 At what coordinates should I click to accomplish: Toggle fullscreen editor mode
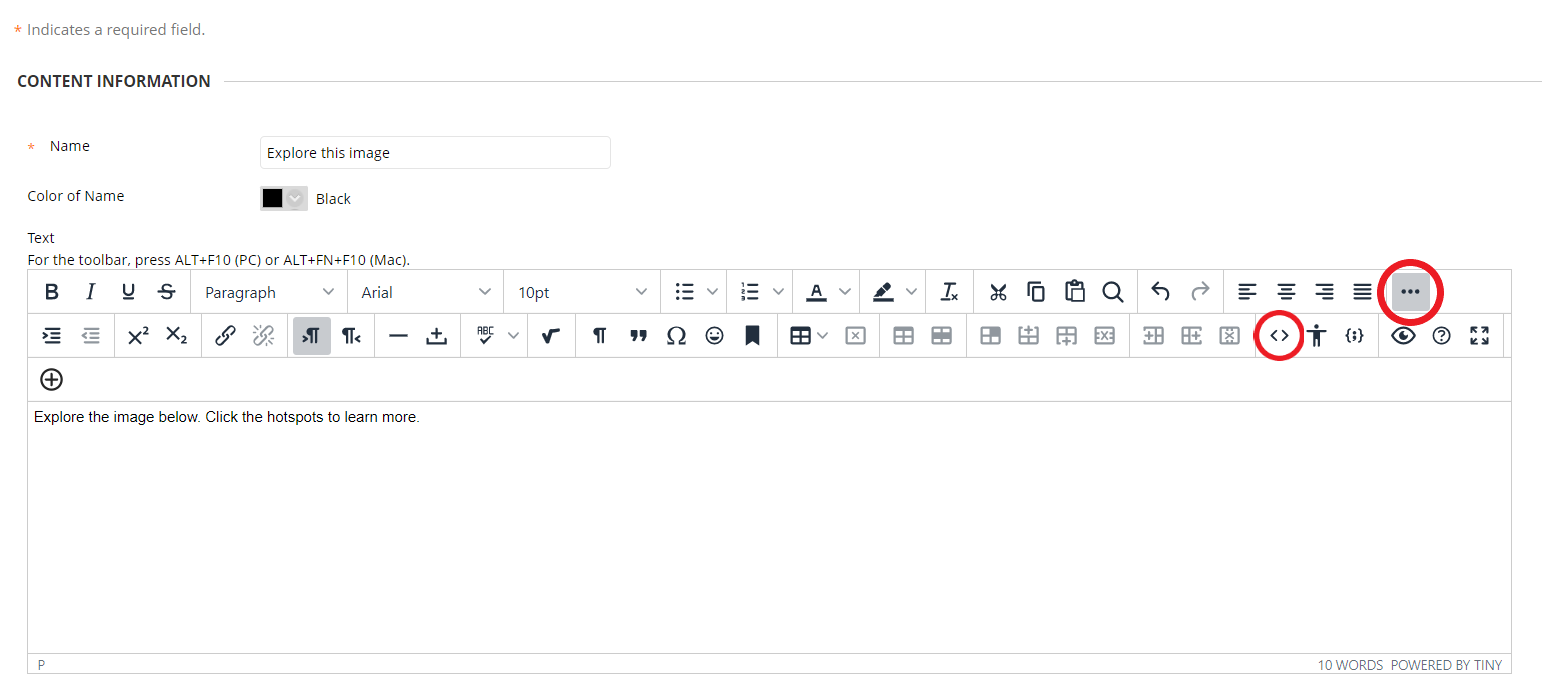point(1479,336)
